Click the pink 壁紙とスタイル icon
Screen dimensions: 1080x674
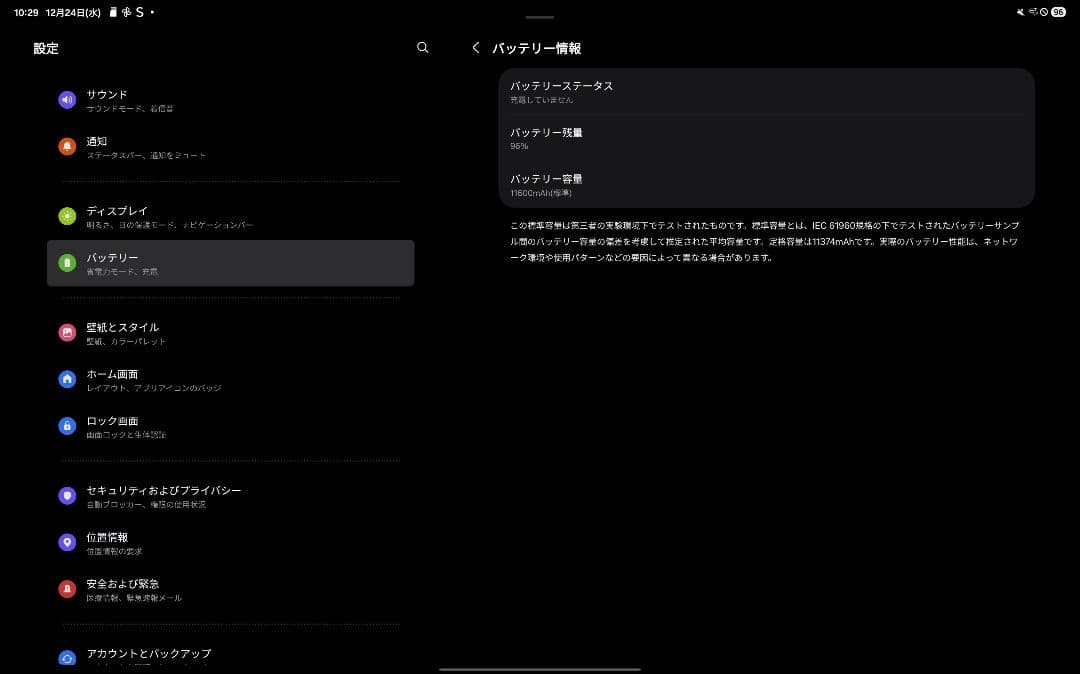(x=67, y=333)
